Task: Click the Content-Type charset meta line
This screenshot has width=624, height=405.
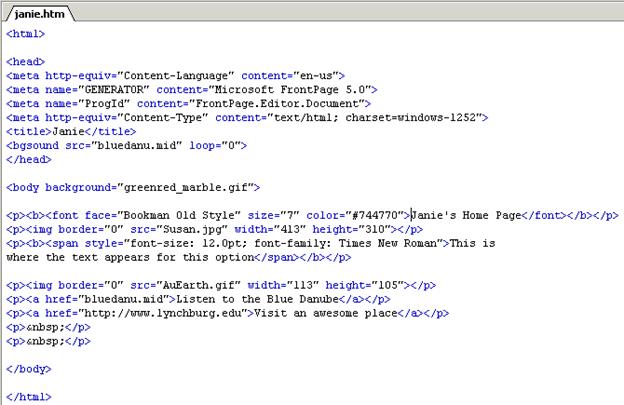Action: point(247,118)
